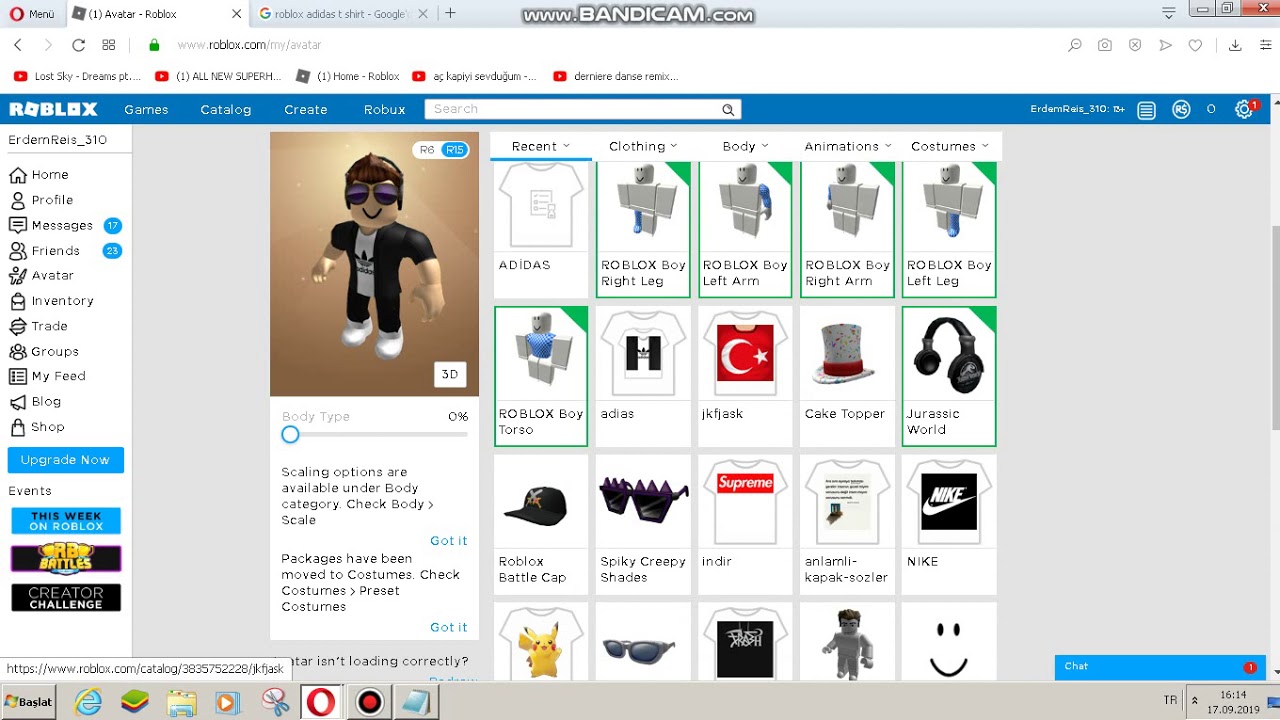The image size is (1280, 720).
Task: Open a new browser tab
Action: 450,13
